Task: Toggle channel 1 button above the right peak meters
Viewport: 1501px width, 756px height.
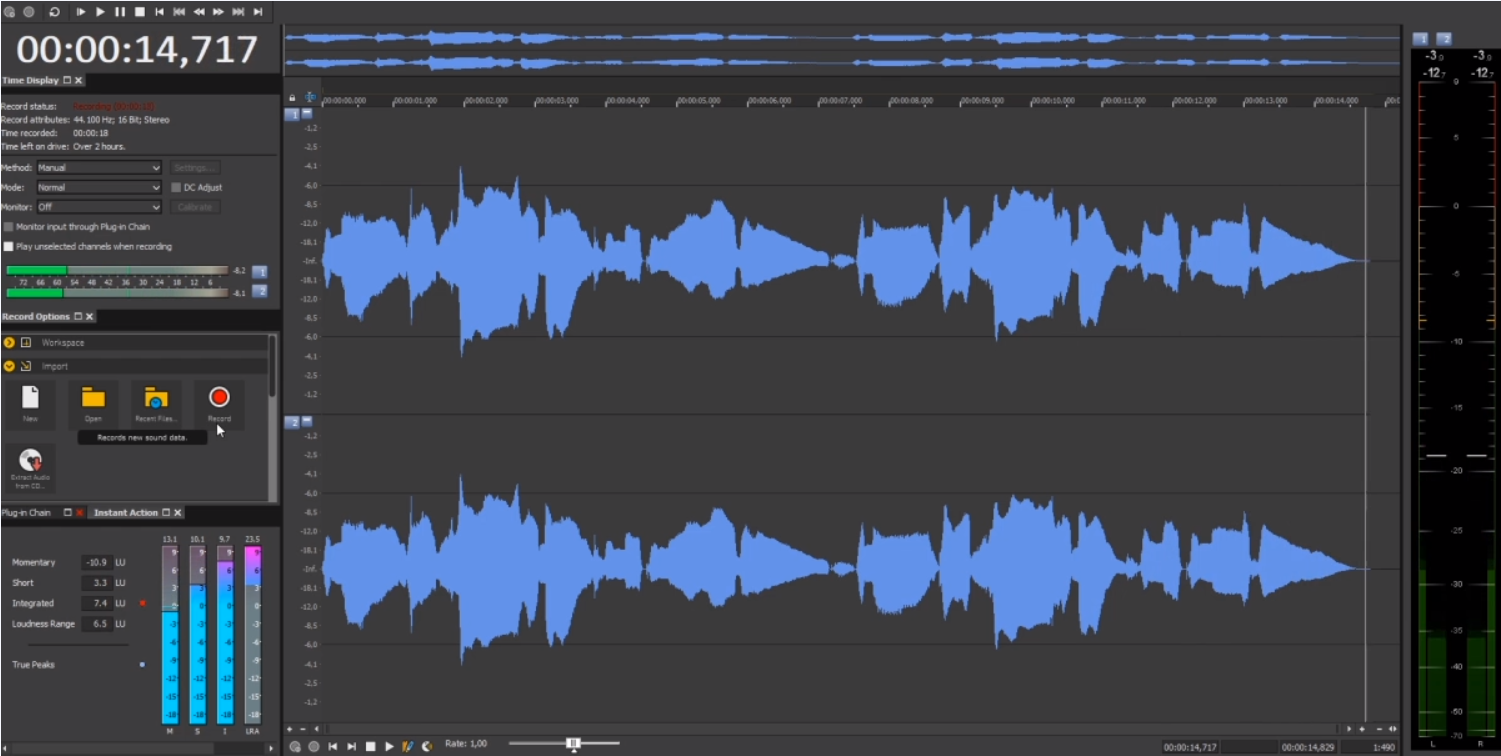Action: click(x=1420, y=38)
